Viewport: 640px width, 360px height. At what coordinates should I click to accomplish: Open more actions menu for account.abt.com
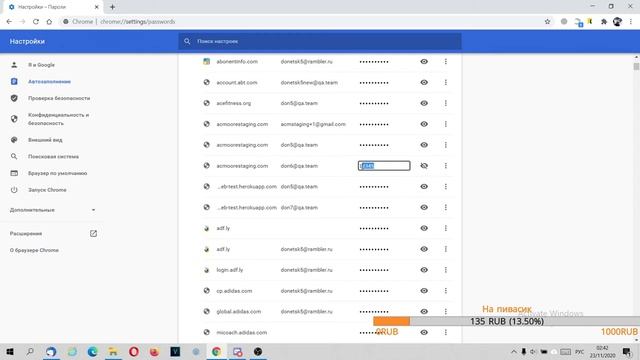click(x=446, y=82)
